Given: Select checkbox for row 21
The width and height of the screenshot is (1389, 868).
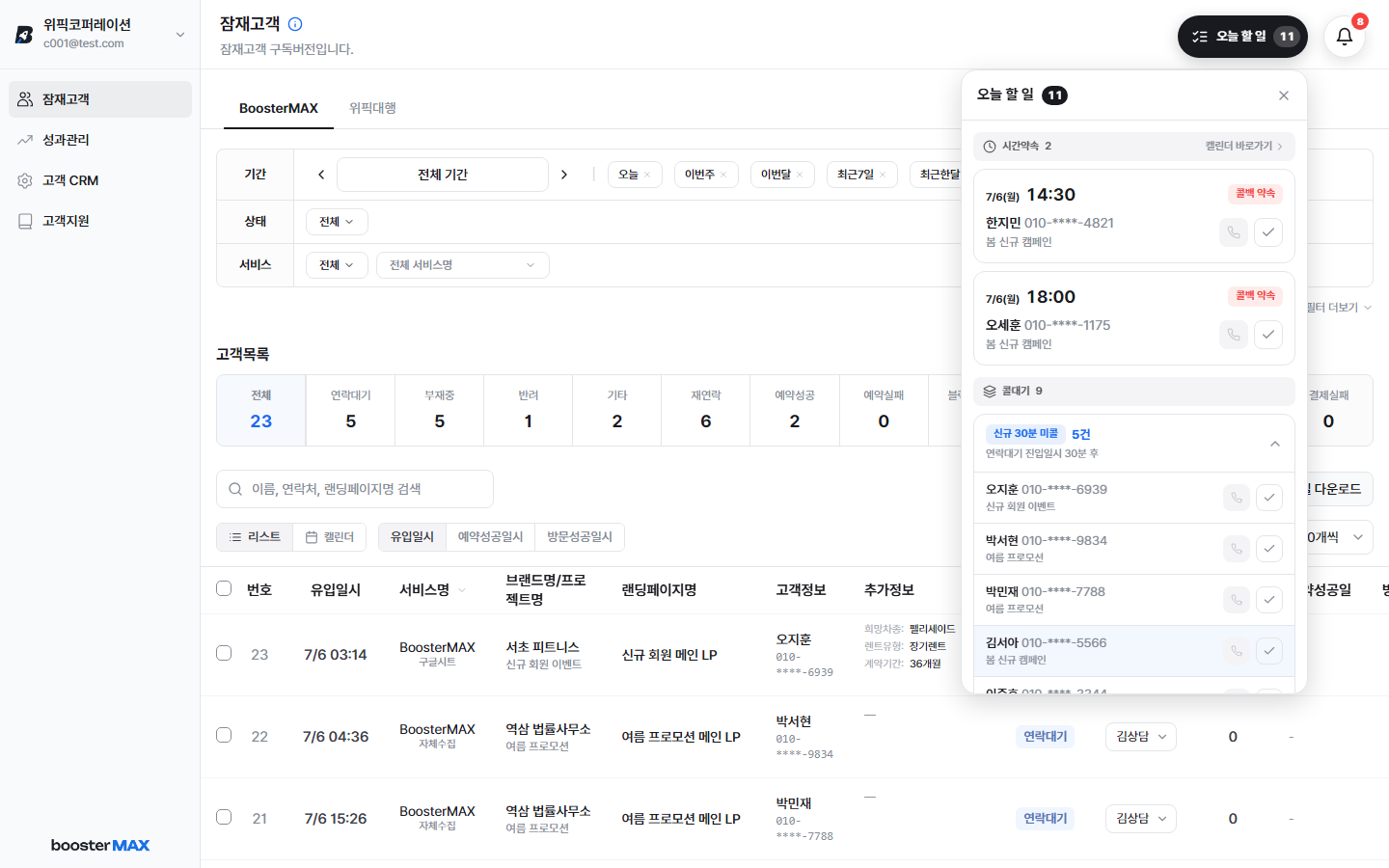Looking at the screenshot, I should click(224, 817).
